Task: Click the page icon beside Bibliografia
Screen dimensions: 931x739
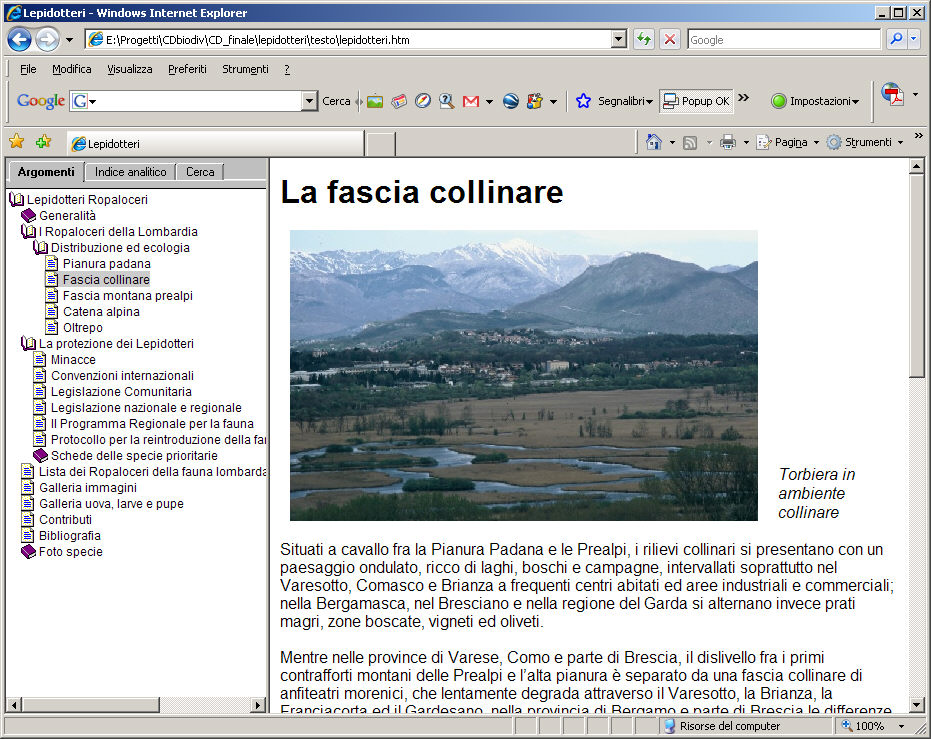Action: [27, 535]
